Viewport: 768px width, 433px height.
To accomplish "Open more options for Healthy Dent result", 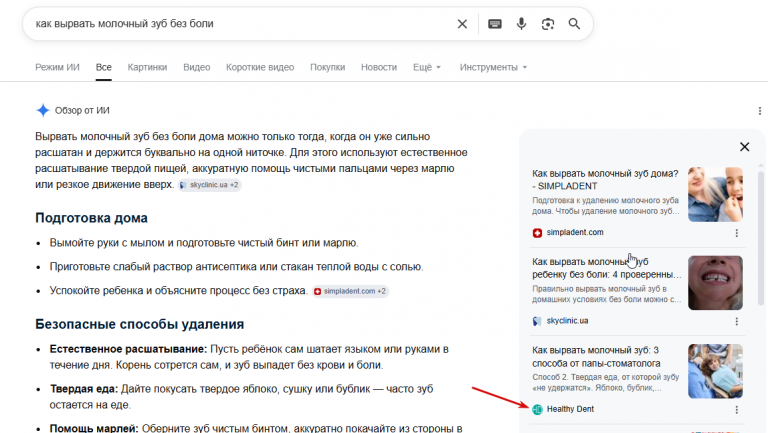I will point(737,409).
